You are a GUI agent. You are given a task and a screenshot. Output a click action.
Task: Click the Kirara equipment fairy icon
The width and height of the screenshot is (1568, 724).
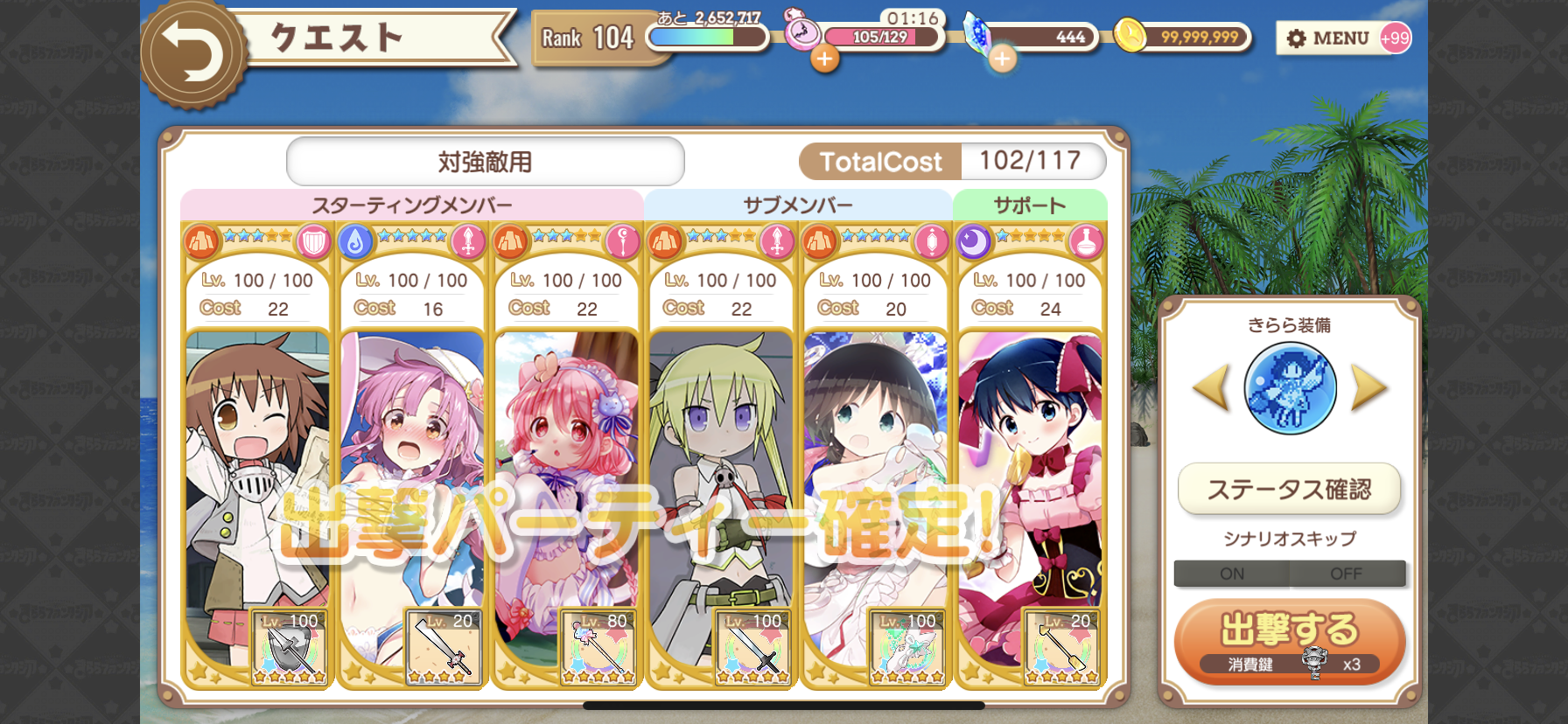(x=1290, y=388)
